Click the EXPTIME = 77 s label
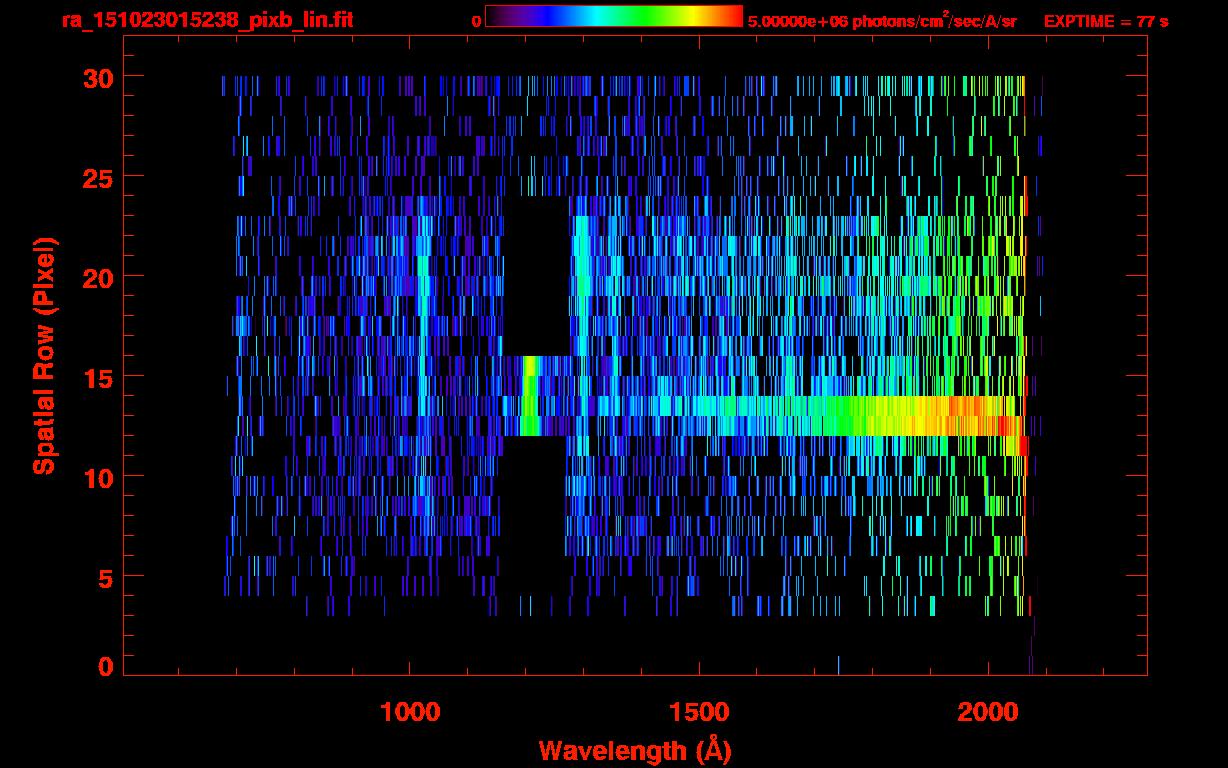Screen dimensions: 1228x768 (1106, 21)
